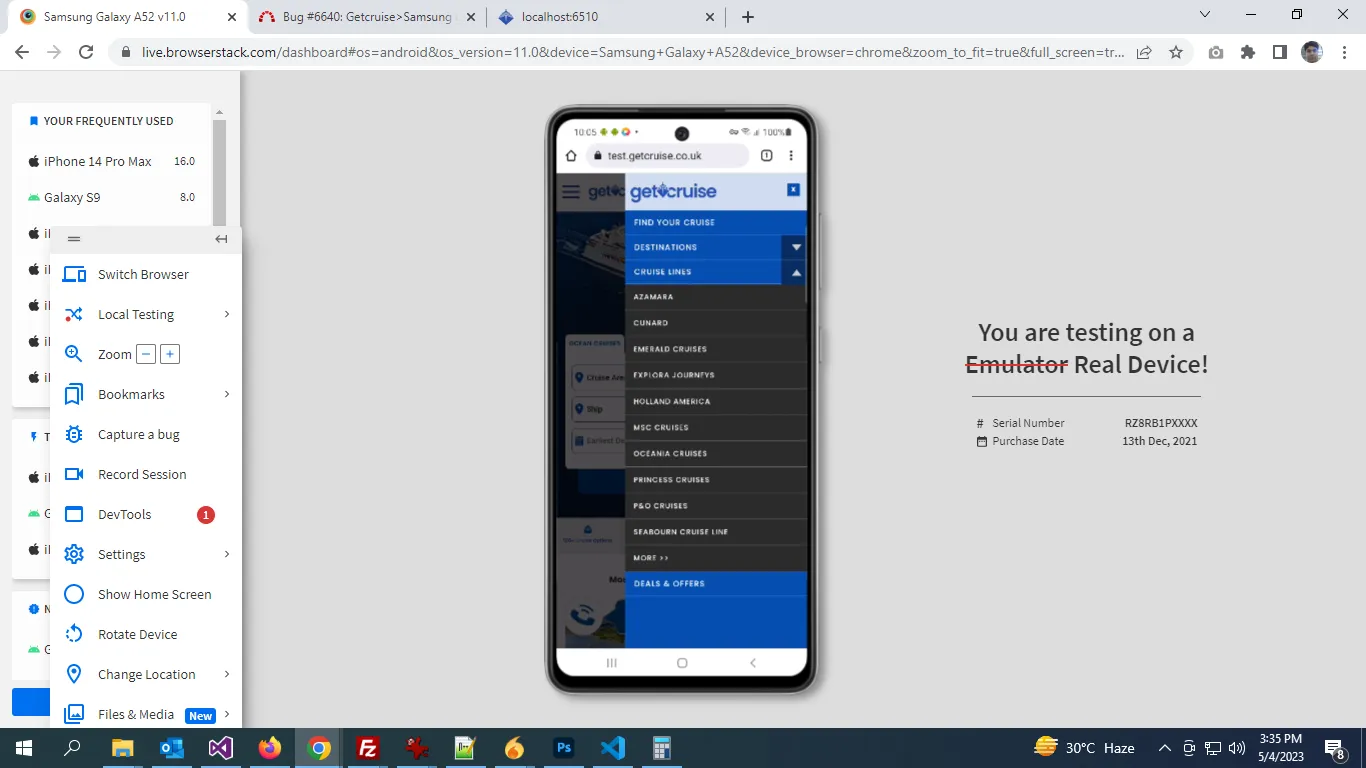Close the getcruise mobile menu
The image size is (1366, 768).
point(793,189)
